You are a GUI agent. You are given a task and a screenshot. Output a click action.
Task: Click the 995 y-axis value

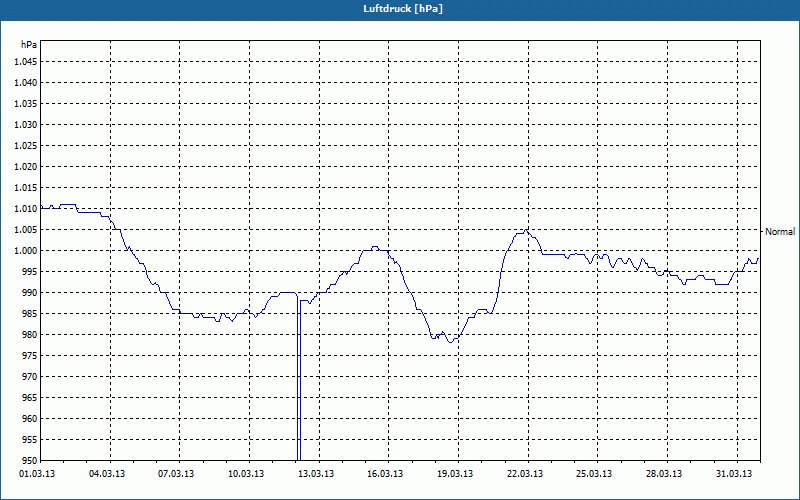point(30,271)
